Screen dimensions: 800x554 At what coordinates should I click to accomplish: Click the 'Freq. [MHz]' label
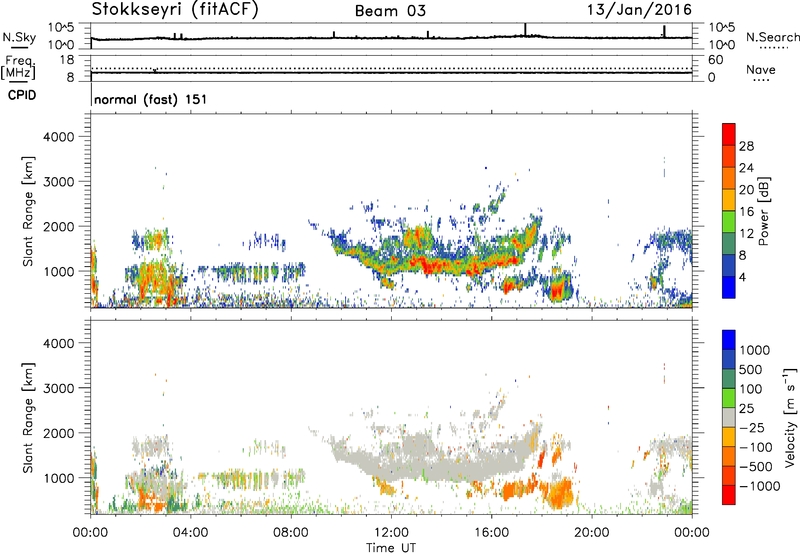19,67
